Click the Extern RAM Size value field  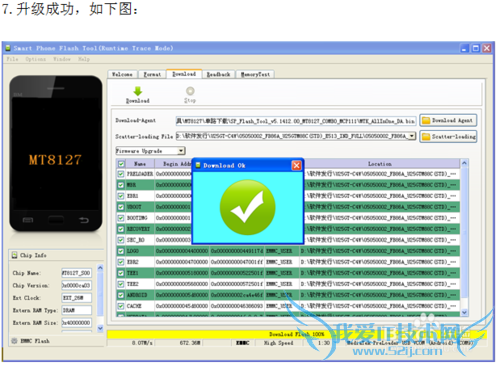point(76,322)
